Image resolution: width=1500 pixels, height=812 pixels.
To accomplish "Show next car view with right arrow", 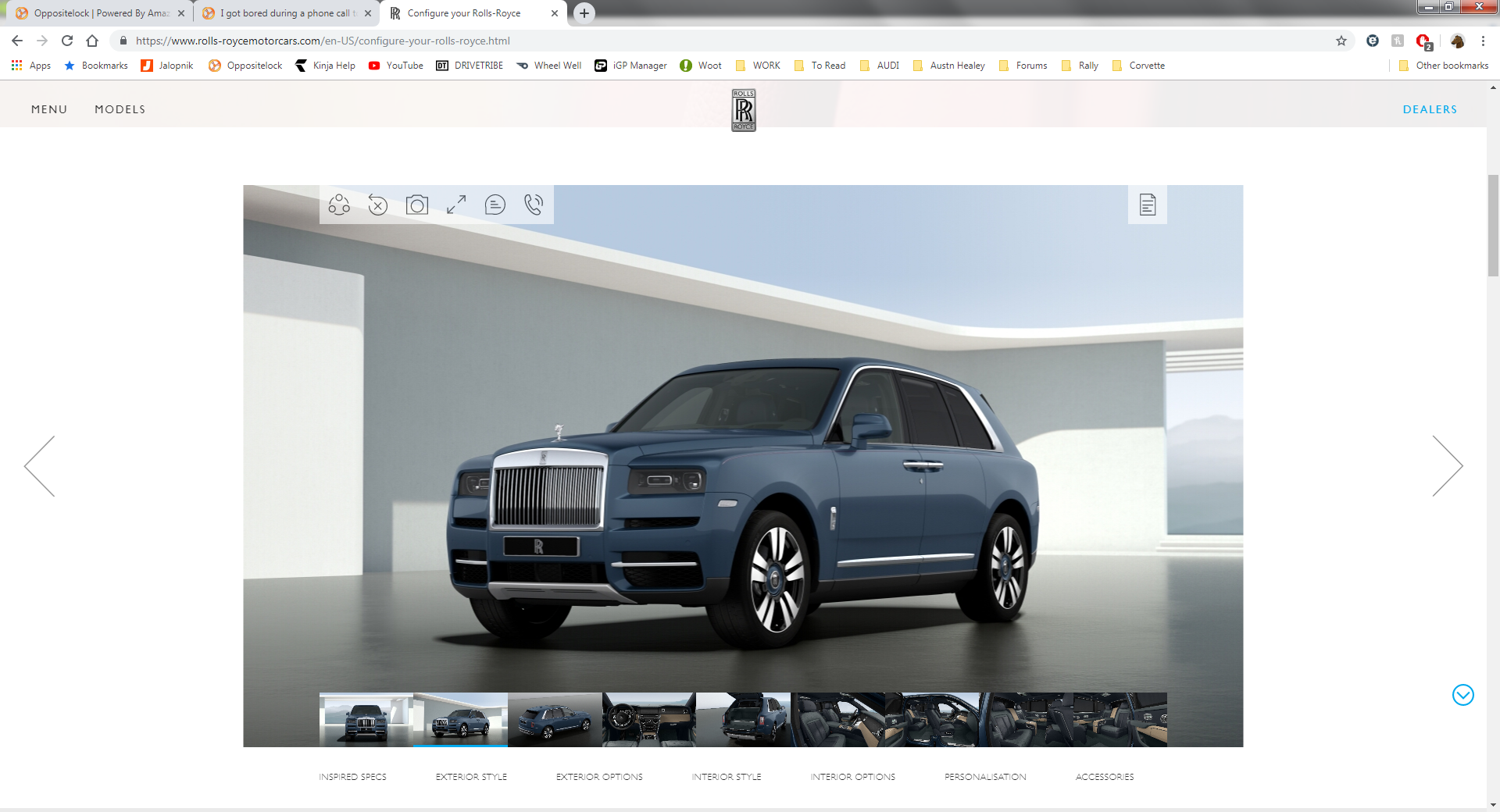I will coord(1448,466).
